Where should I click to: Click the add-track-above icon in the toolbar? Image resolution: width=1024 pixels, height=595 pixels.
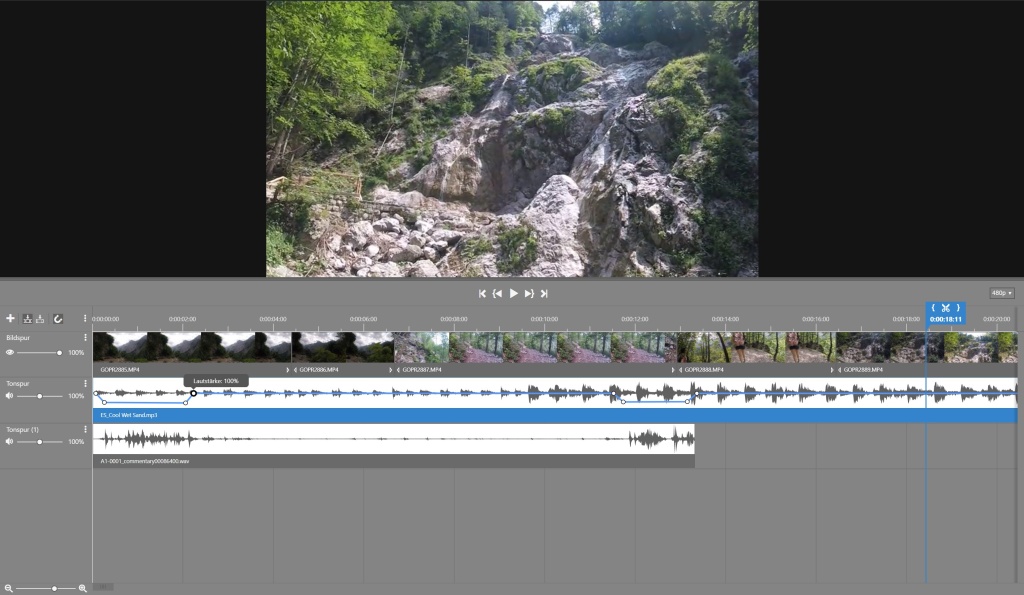[27, 318]
